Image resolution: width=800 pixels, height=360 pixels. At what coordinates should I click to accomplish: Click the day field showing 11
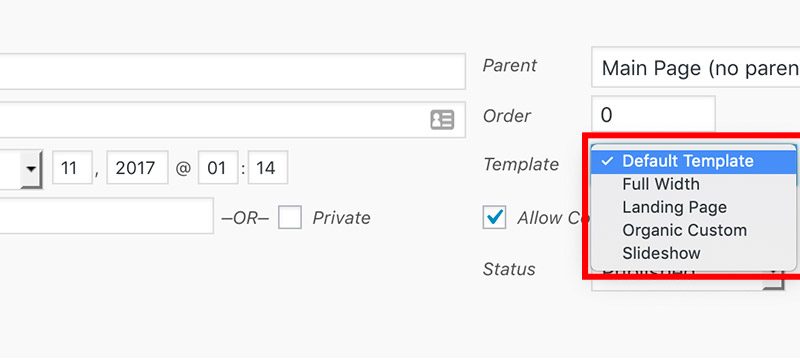point(72,167)
